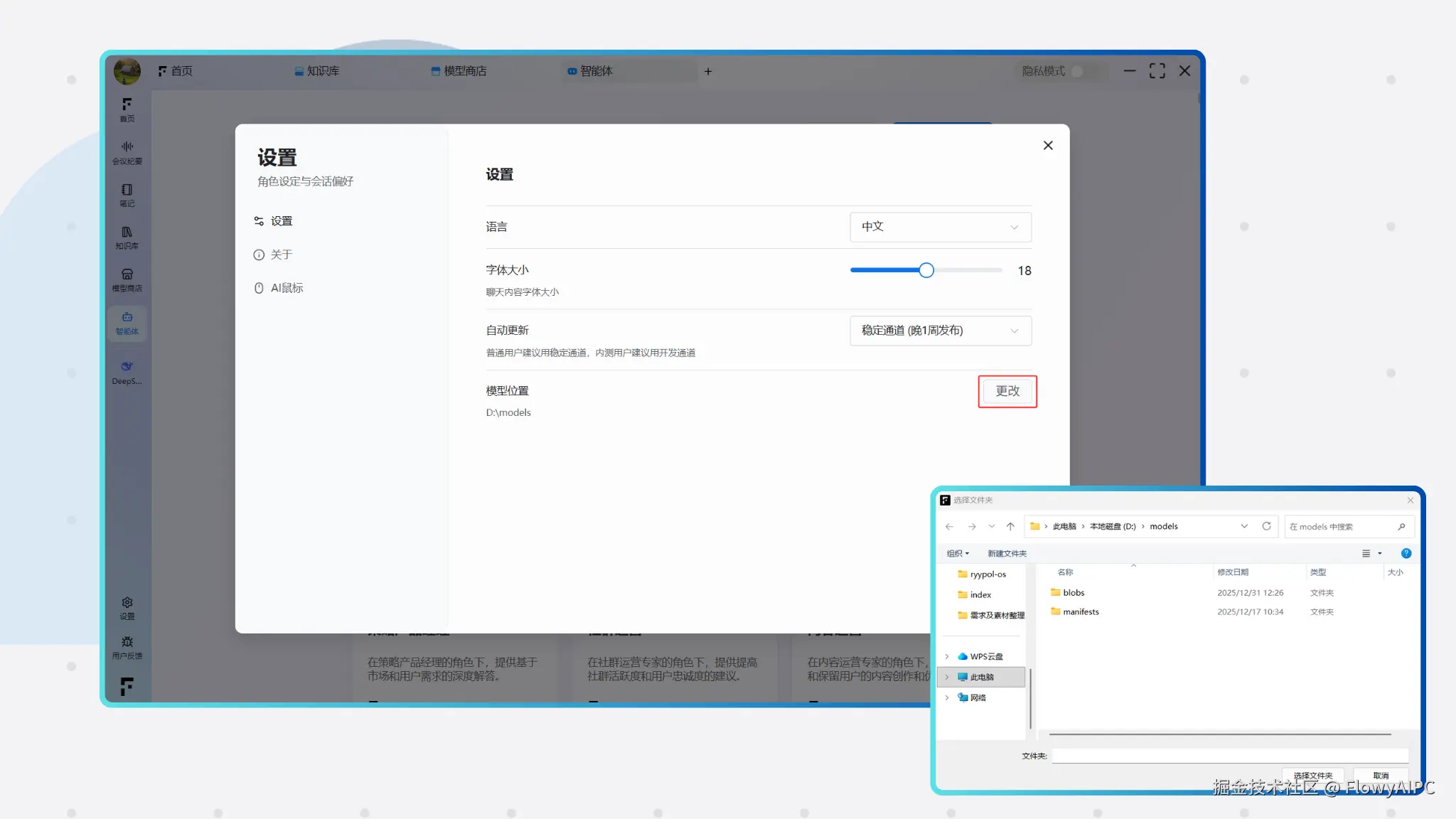Switch to the AI鼠标 settings section
Viewport: 1456px width, 819px height.
287,288
